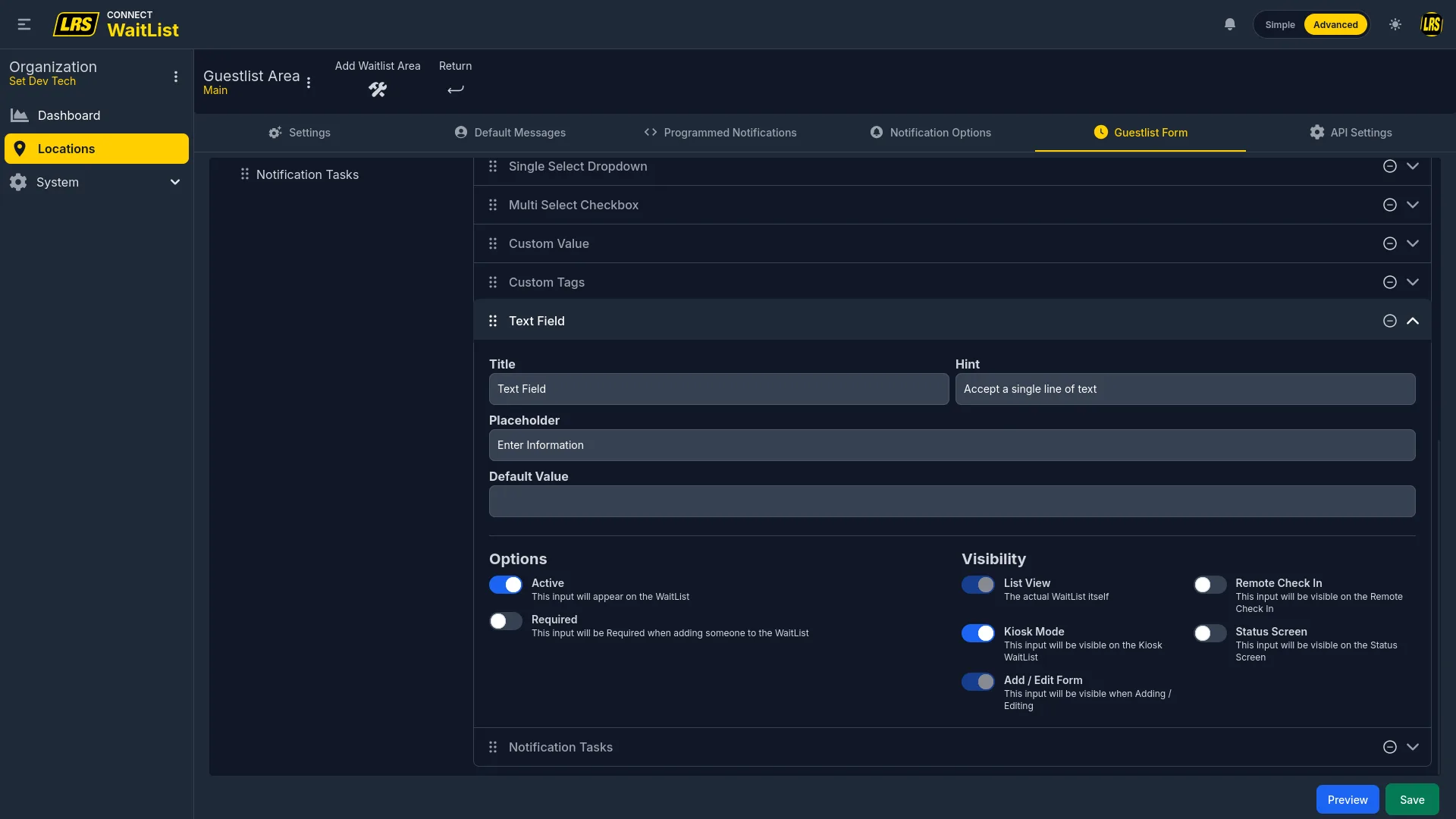Expand the Multi Select Checkbox section
This screenshot has width=1456, height=819.
[x=1413, y=205]
